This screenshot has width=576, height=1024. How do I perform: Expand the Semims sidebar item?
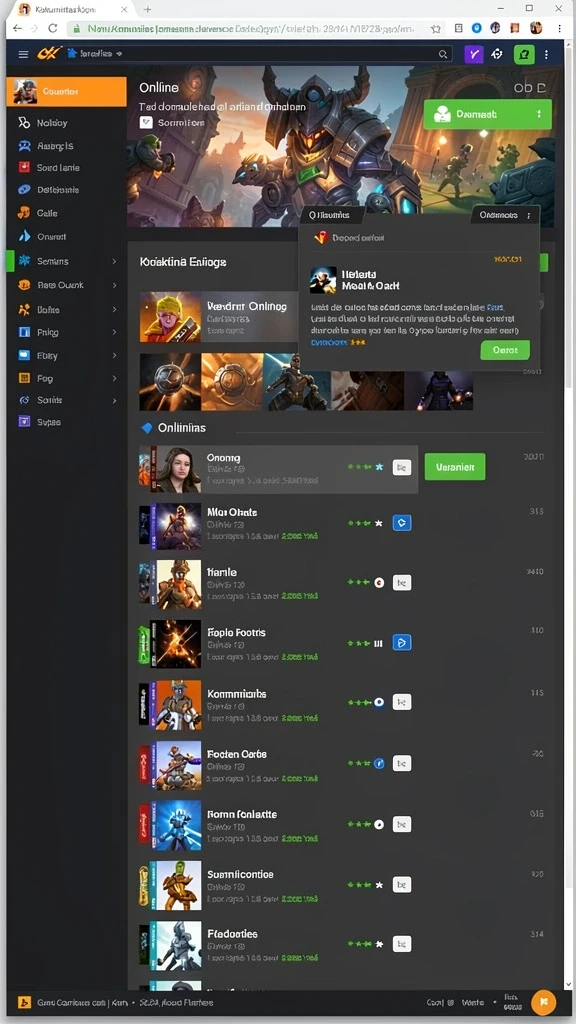tap(114, 261)
